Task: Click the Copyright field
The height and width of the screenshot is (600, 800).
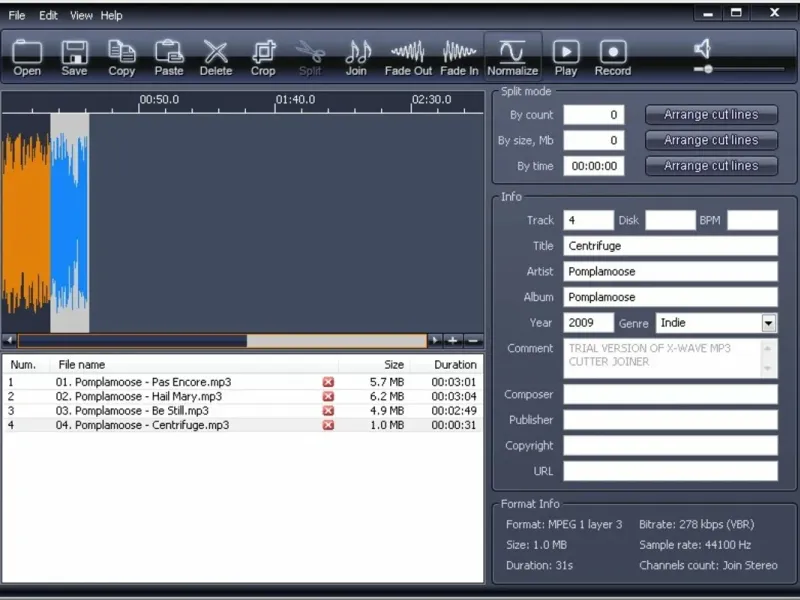Action: pos(670,445)
